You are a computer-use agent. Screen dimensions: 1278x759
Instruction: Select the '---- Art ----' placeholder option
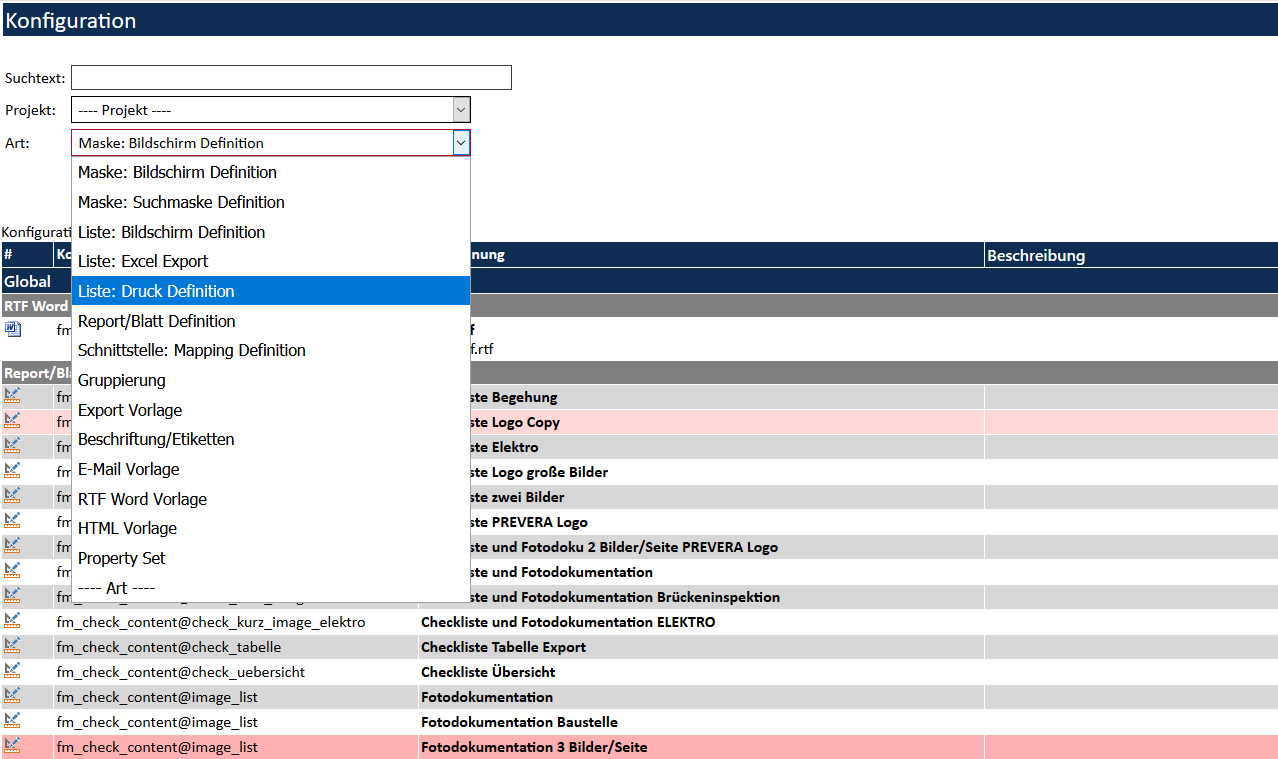(271, 588)
